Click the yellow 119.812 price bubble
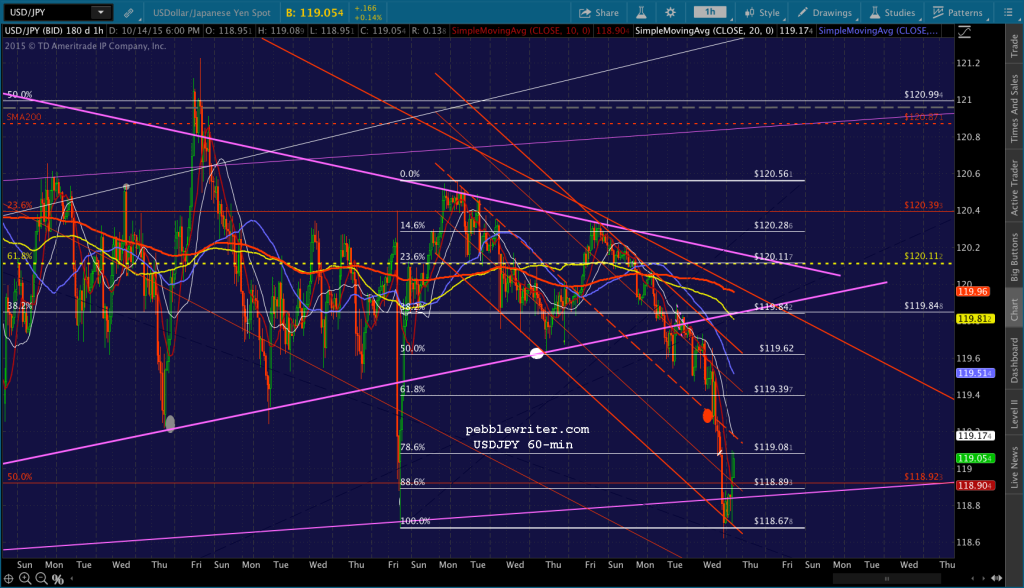This screenshot has width=1024, height=588. coord(975,319)
